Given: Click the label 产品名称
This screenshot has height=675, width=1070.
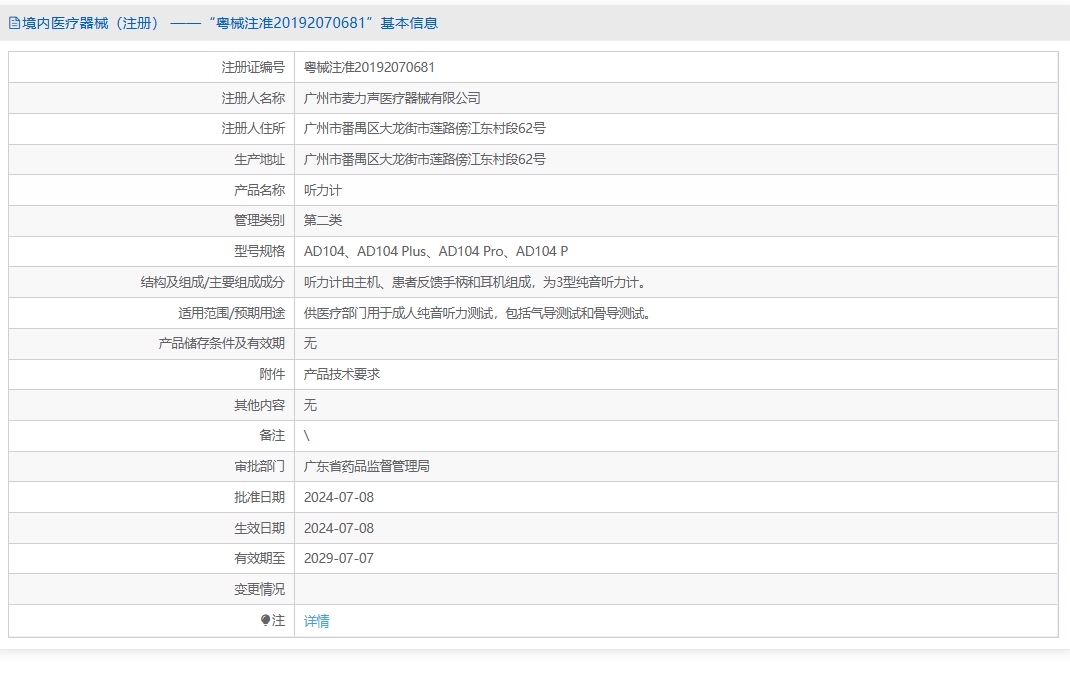Looking at the screenshot, I should point(259,190).
